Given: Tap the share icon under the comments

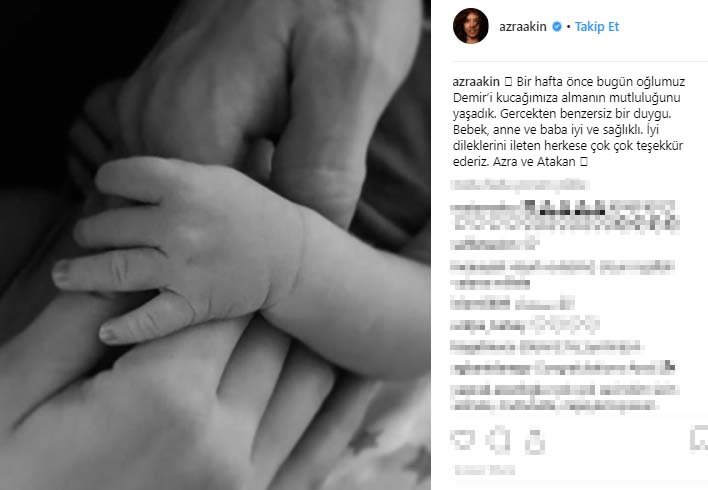Looking at the screenshot, I should click(x=535, y=441).
